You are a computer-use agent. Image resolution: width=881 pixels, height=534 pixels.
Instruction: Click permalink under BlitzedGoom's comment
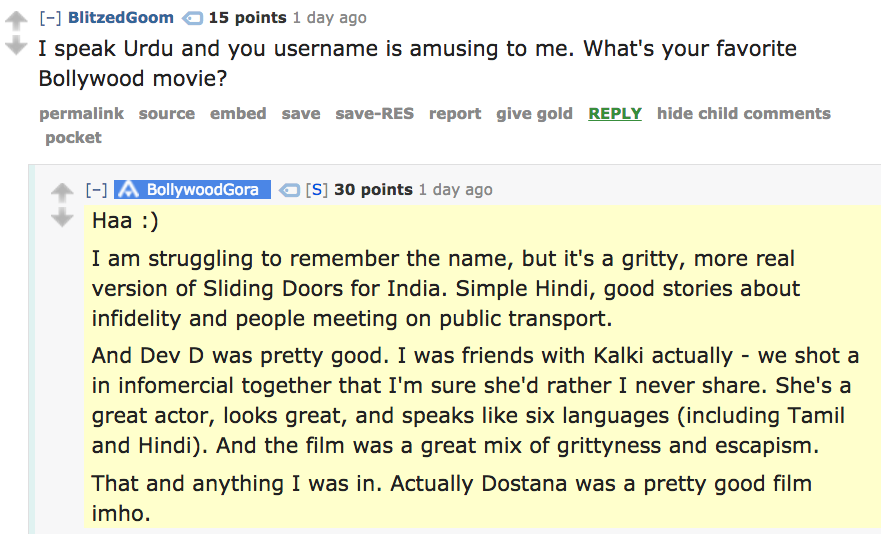[x=81, y=114]
